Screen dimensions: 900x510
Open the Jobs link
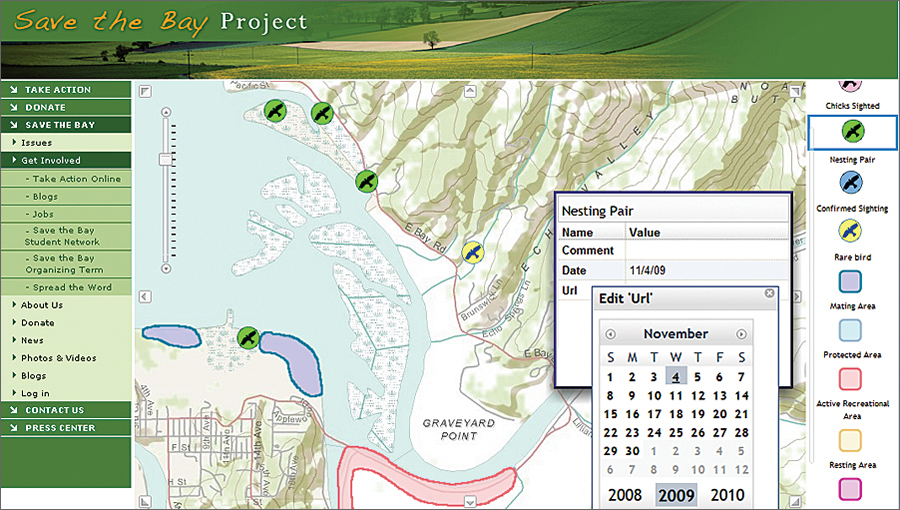pos(66,214)
